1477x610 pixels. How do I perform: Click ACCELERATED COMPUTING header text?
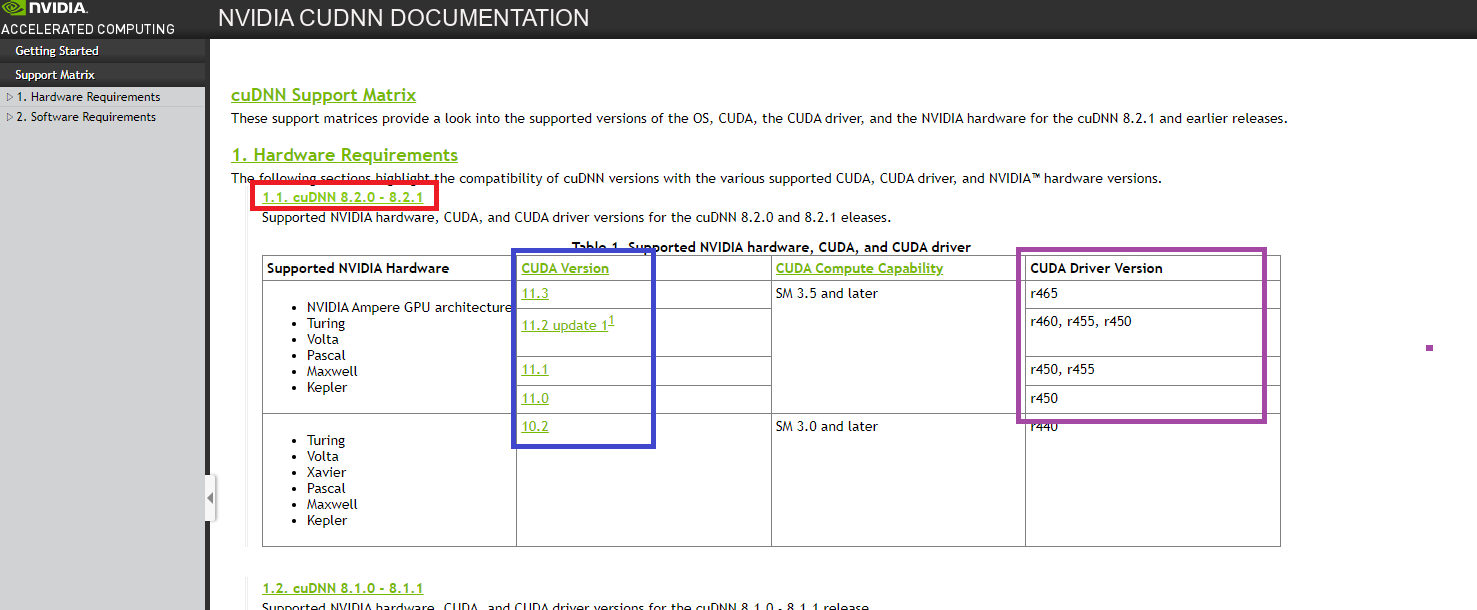(88, 29)
